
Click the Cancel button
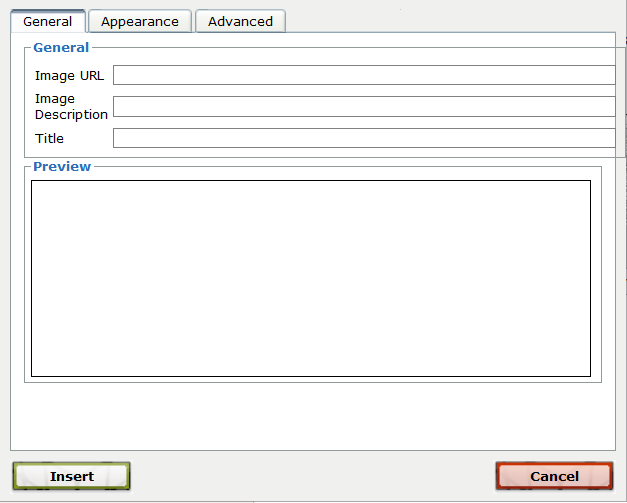coord(554,476)
